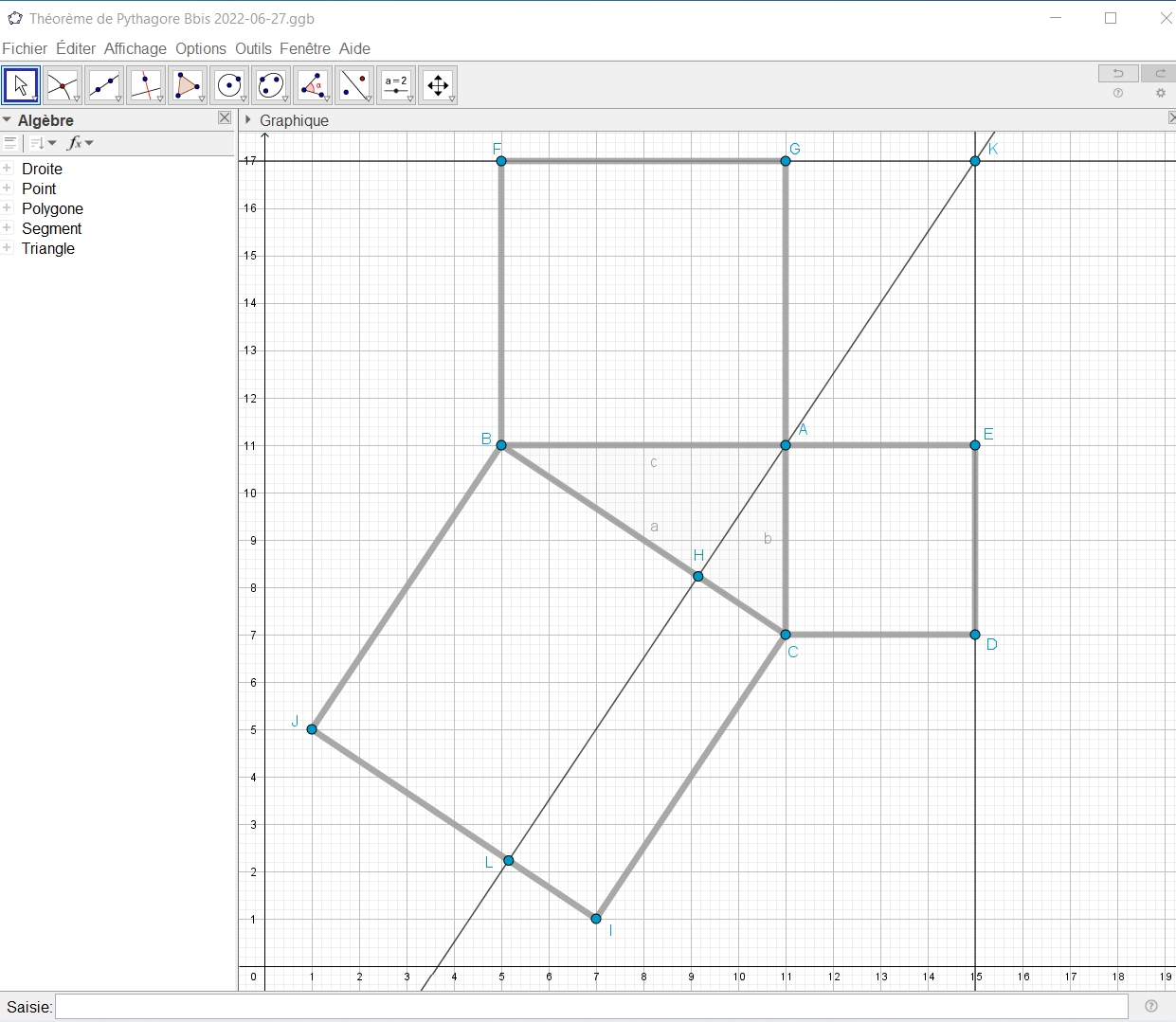Open the Aide menu

click(354, 48)
